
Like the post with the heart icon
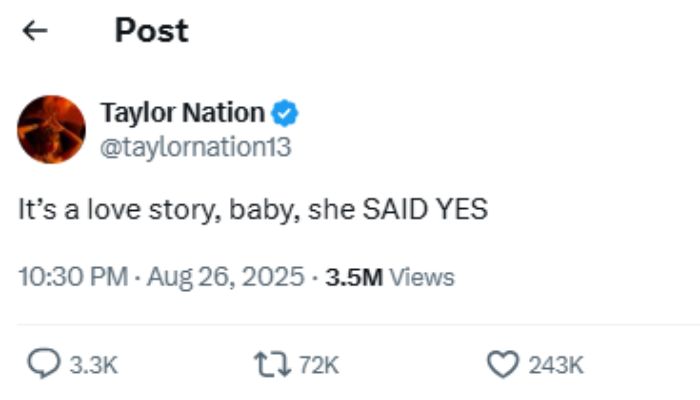pyautogui.click(x=501, y=365)
